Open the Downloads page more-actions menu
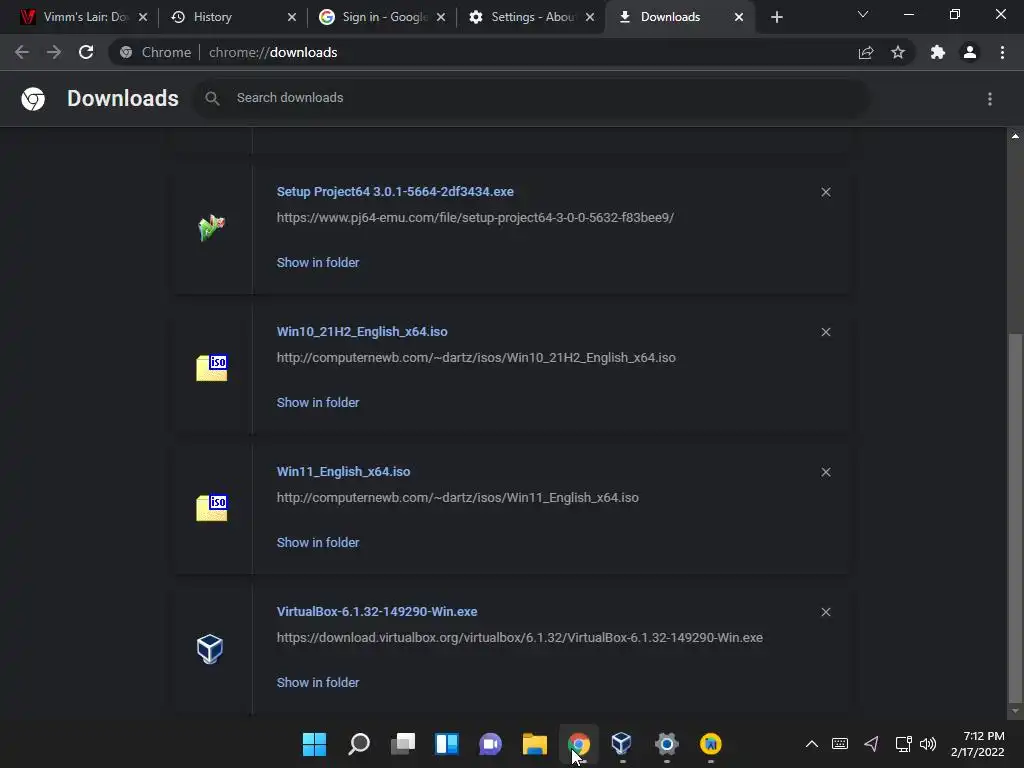The image size is (1024, 768). point(990,99)
